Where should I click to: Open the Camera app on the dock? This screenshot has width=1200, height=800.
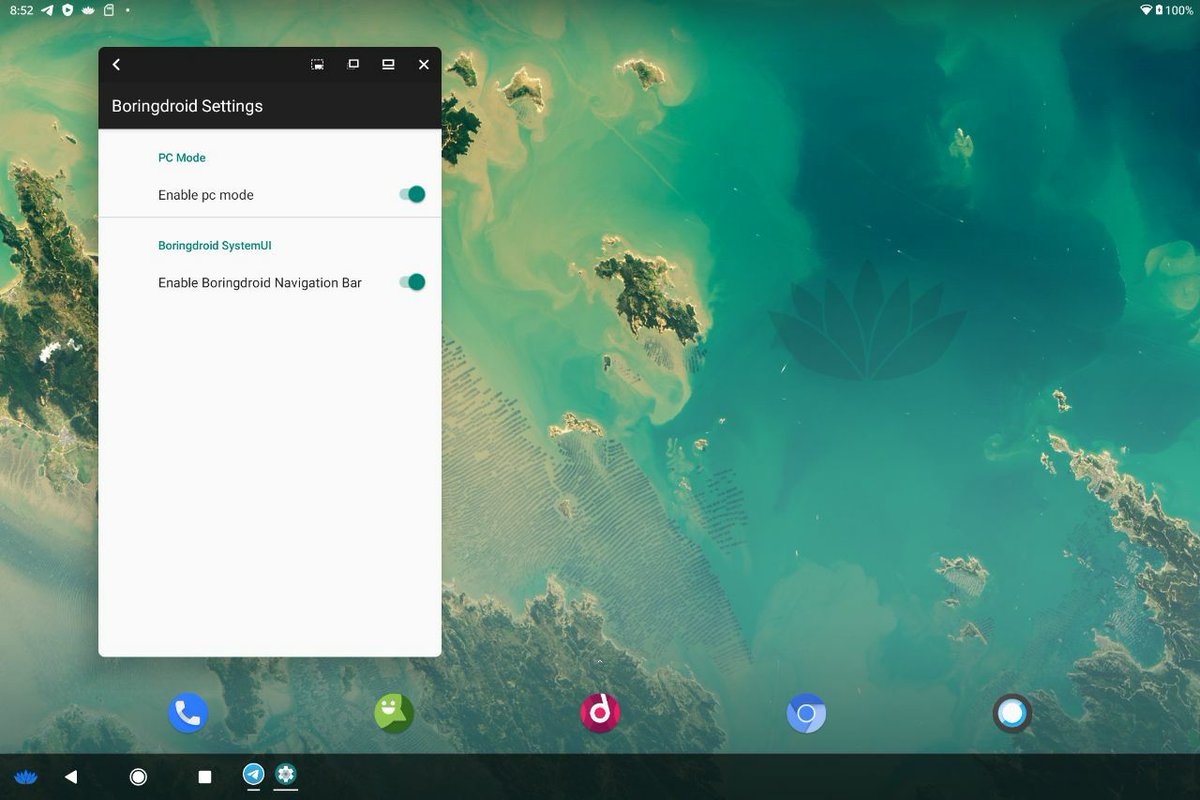coord(1012,713)
